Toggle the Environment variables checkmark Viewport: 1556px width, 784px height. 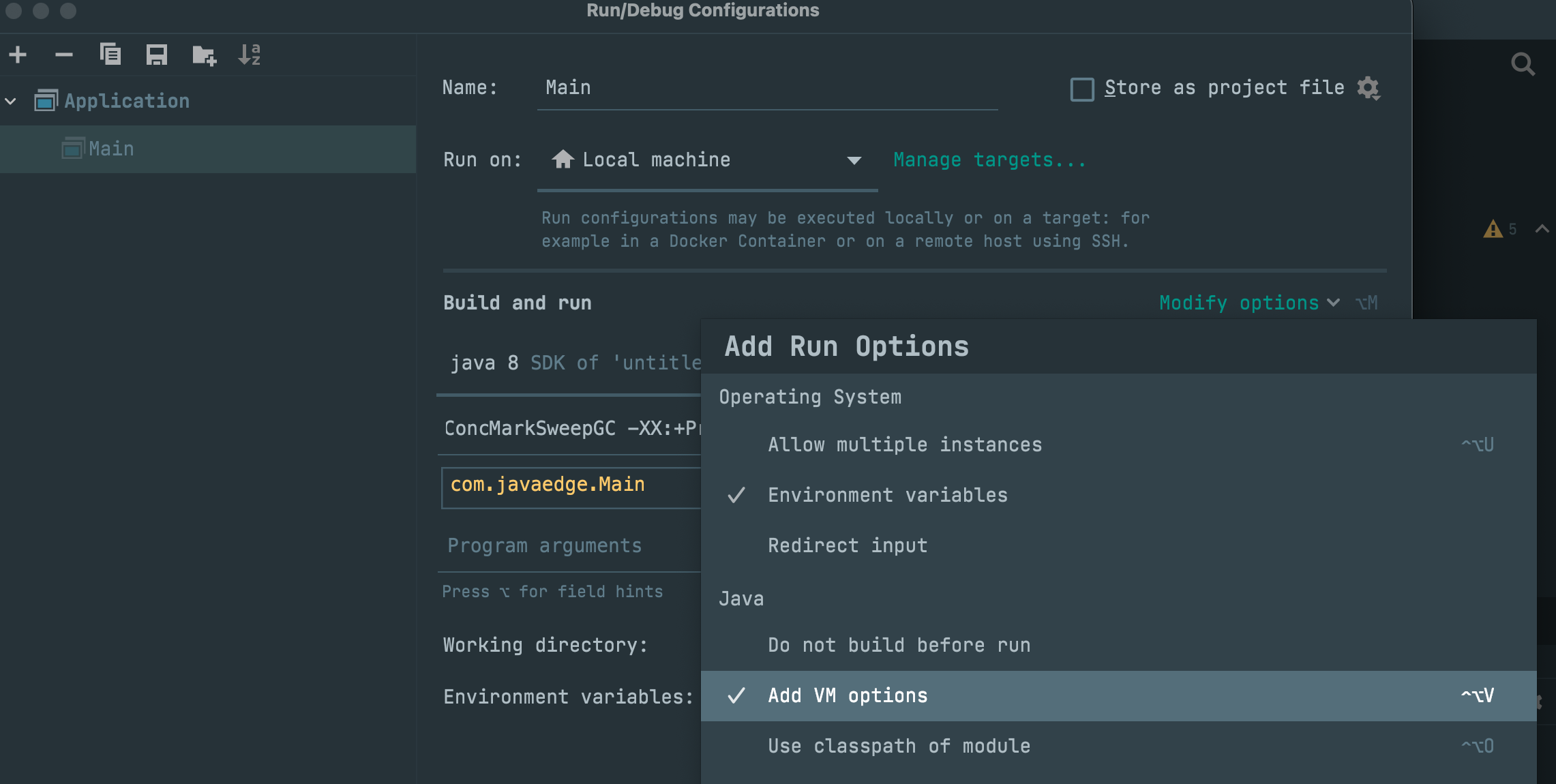884,495
